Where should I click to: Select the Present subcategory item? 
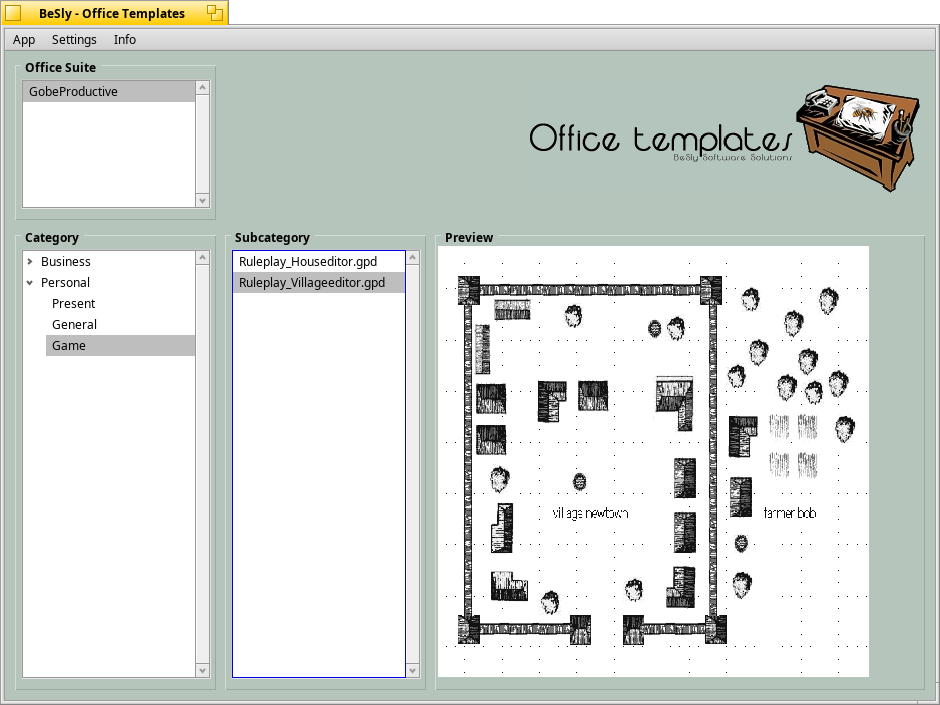[x=74, y=304]
